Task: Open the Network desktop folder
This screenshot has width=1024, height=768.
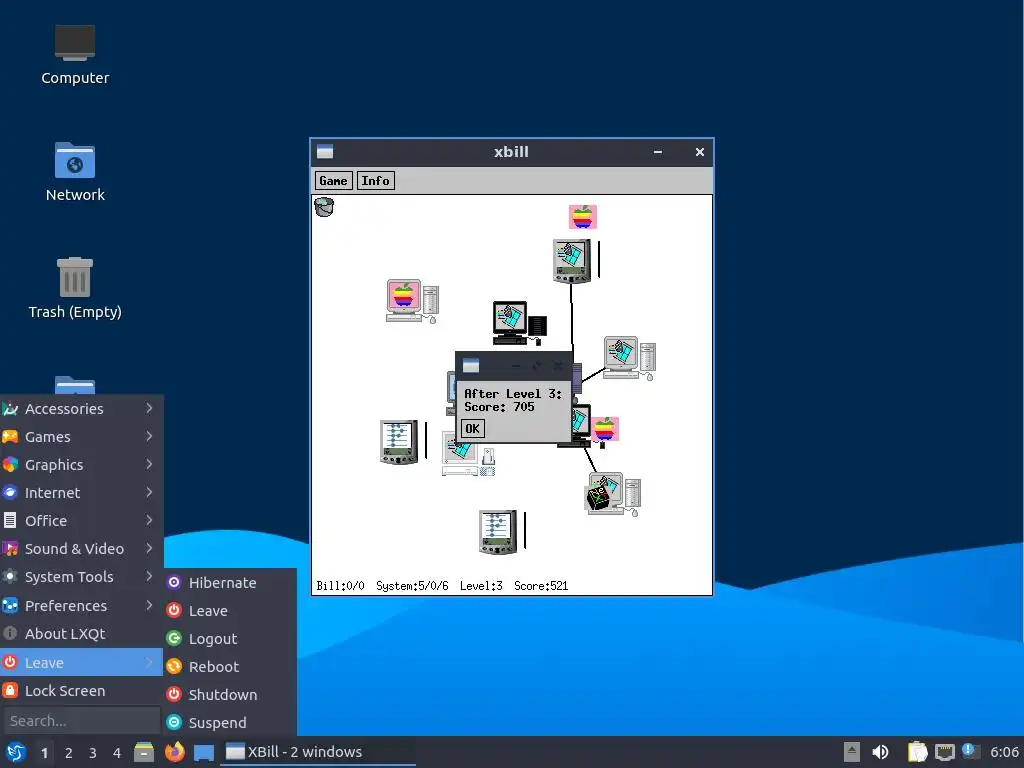Action: coord(75,172)
